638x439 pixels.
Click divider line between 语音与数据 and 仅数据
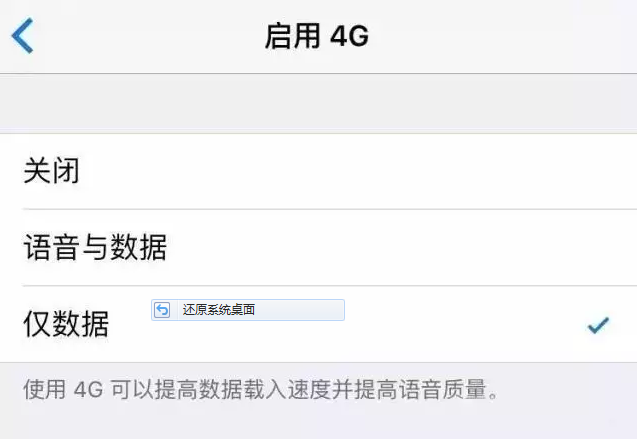click(x=330, y=286)
